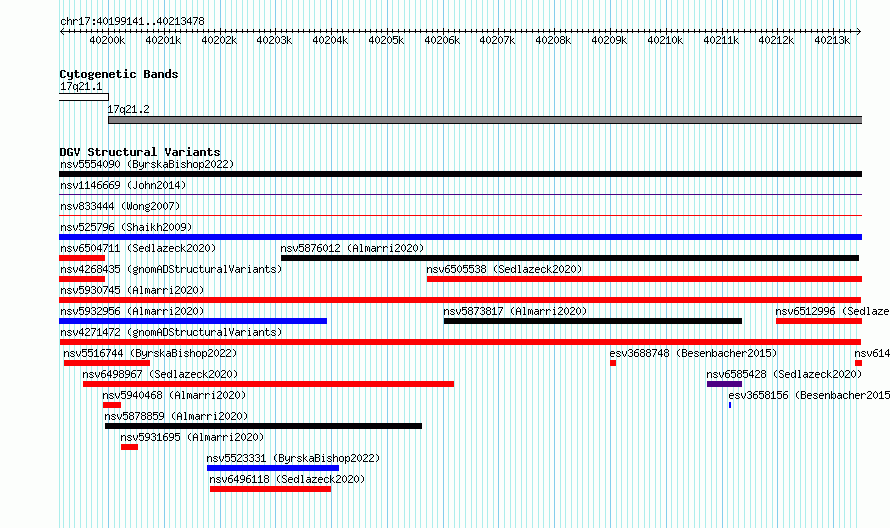Select the red bar under nsv6496118
Image resolution: width=890 pixels, height=528 pixels.
pyautogui.click(x=271, y=489)
